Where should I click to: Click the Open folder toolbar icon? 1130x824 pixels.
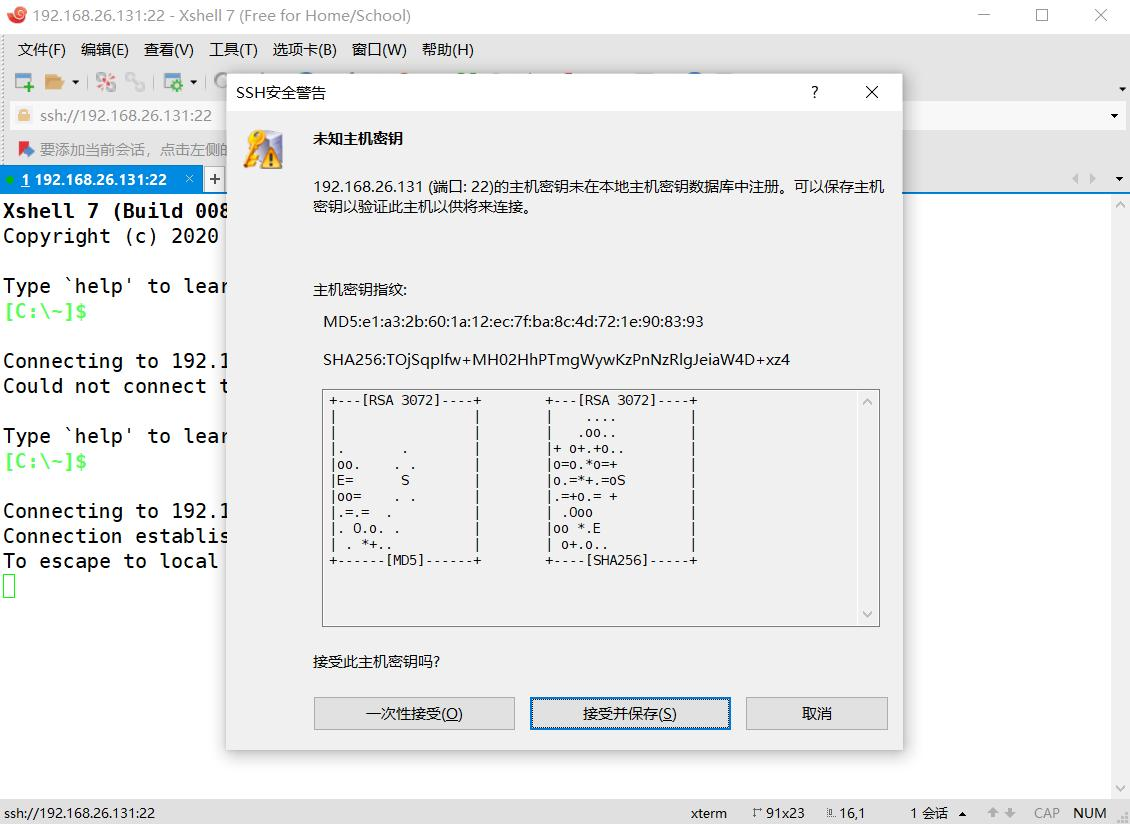pyautogui.click(x=54, y=82)
